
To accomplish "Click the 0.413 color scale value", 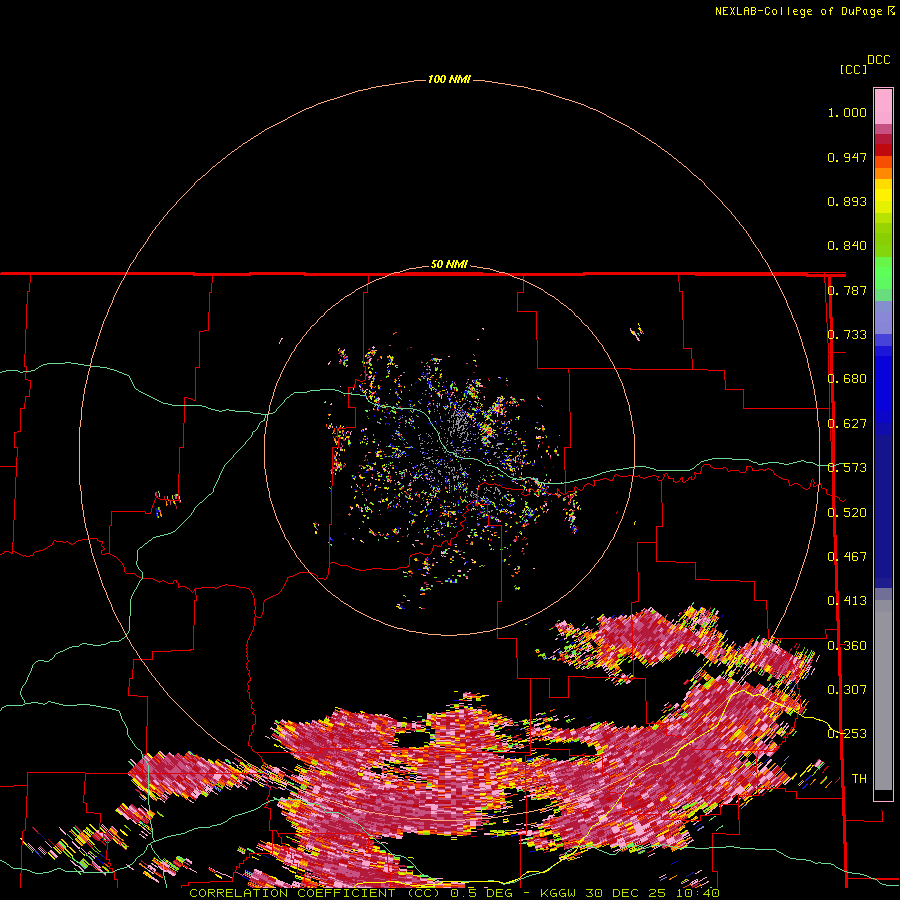I will 847,601.
